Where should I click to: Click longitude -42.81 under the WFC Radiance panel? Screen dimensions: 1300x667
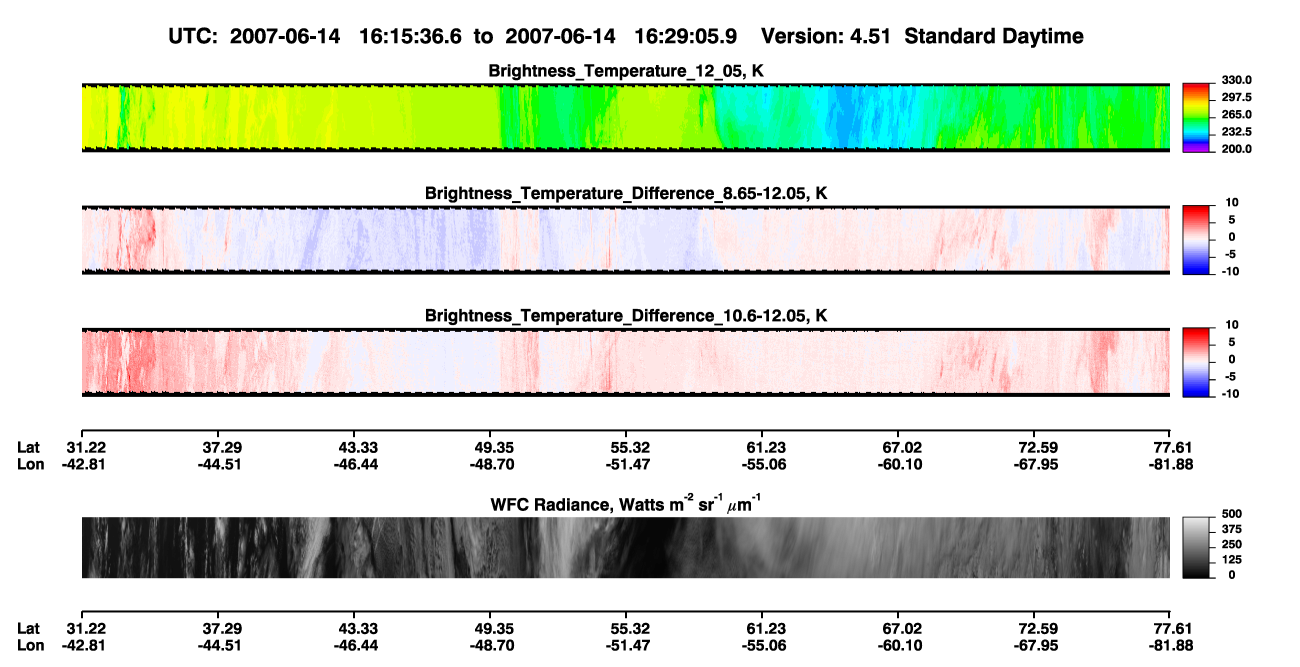(x=83, y=644)
